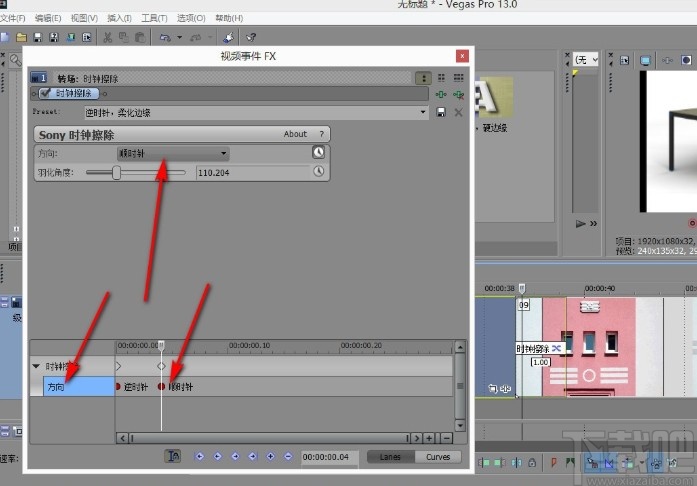Screen dimensions: 697x486
Task: Open the 帮助(H) menu
Action: (229, 18)
